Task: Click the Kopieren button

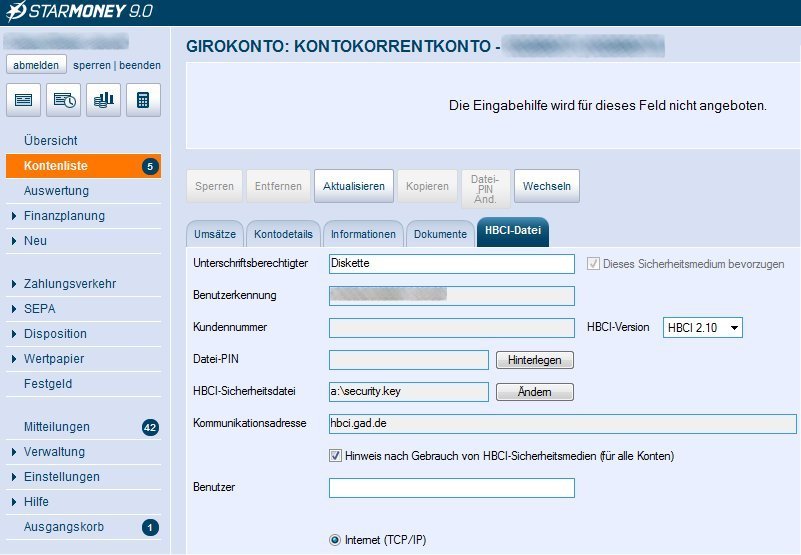Action: [428, 187]
